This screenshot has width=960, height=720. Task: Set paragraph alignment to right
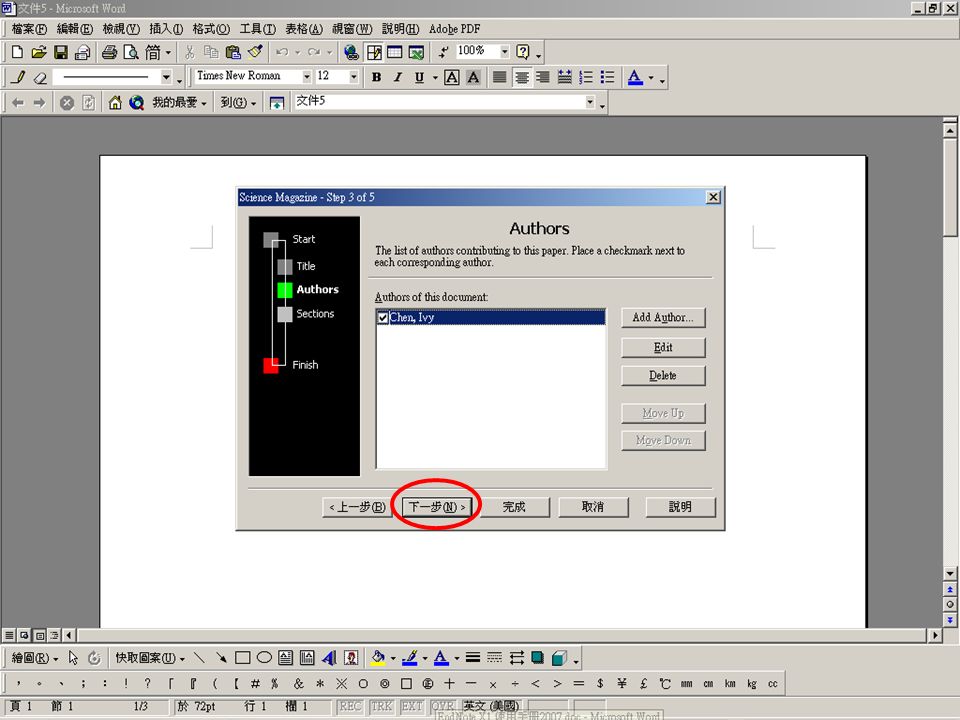(x=542, y=78)
